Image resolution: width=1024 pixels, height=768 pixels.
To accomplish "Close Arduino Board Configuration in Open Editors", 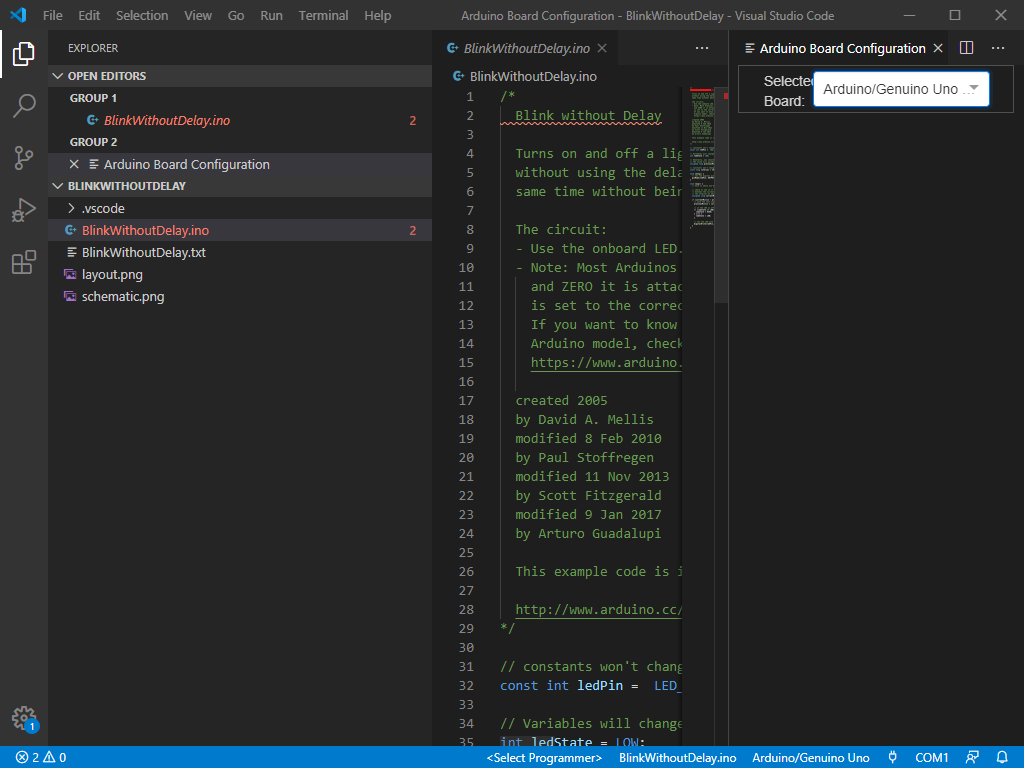I will click(x=74, y=164).
